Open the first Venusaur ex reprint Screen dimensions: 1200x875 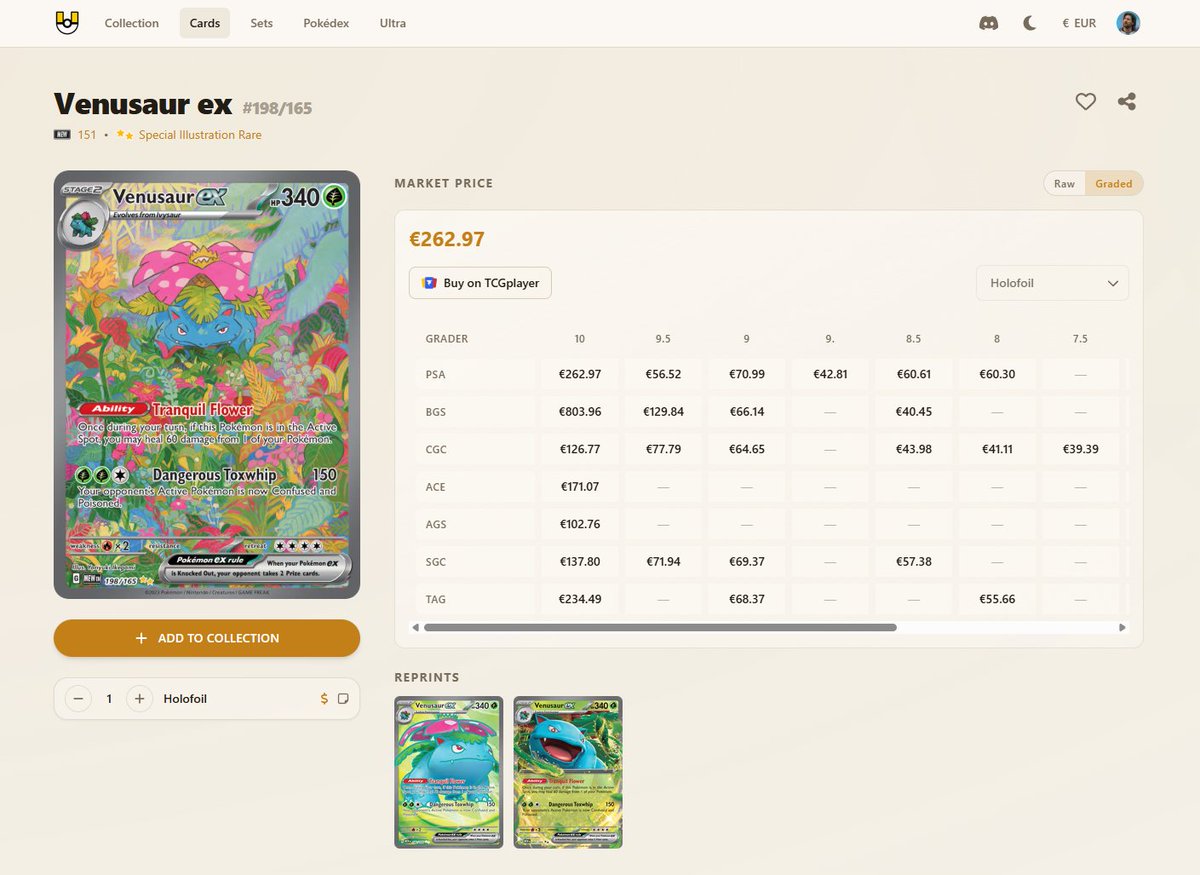(449, 772)
